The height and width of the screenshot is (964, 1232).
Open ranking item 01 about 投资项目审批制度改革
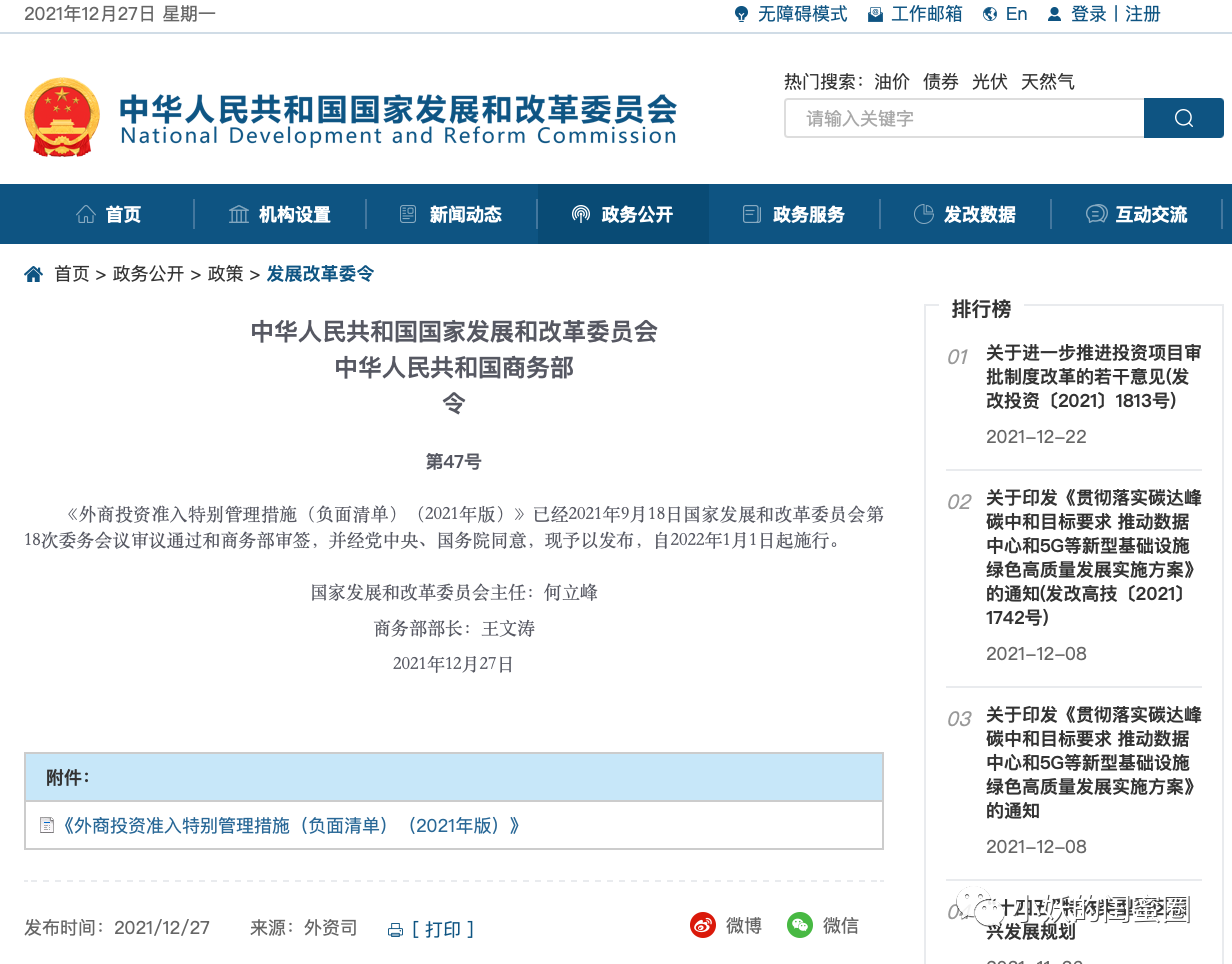1093,377
